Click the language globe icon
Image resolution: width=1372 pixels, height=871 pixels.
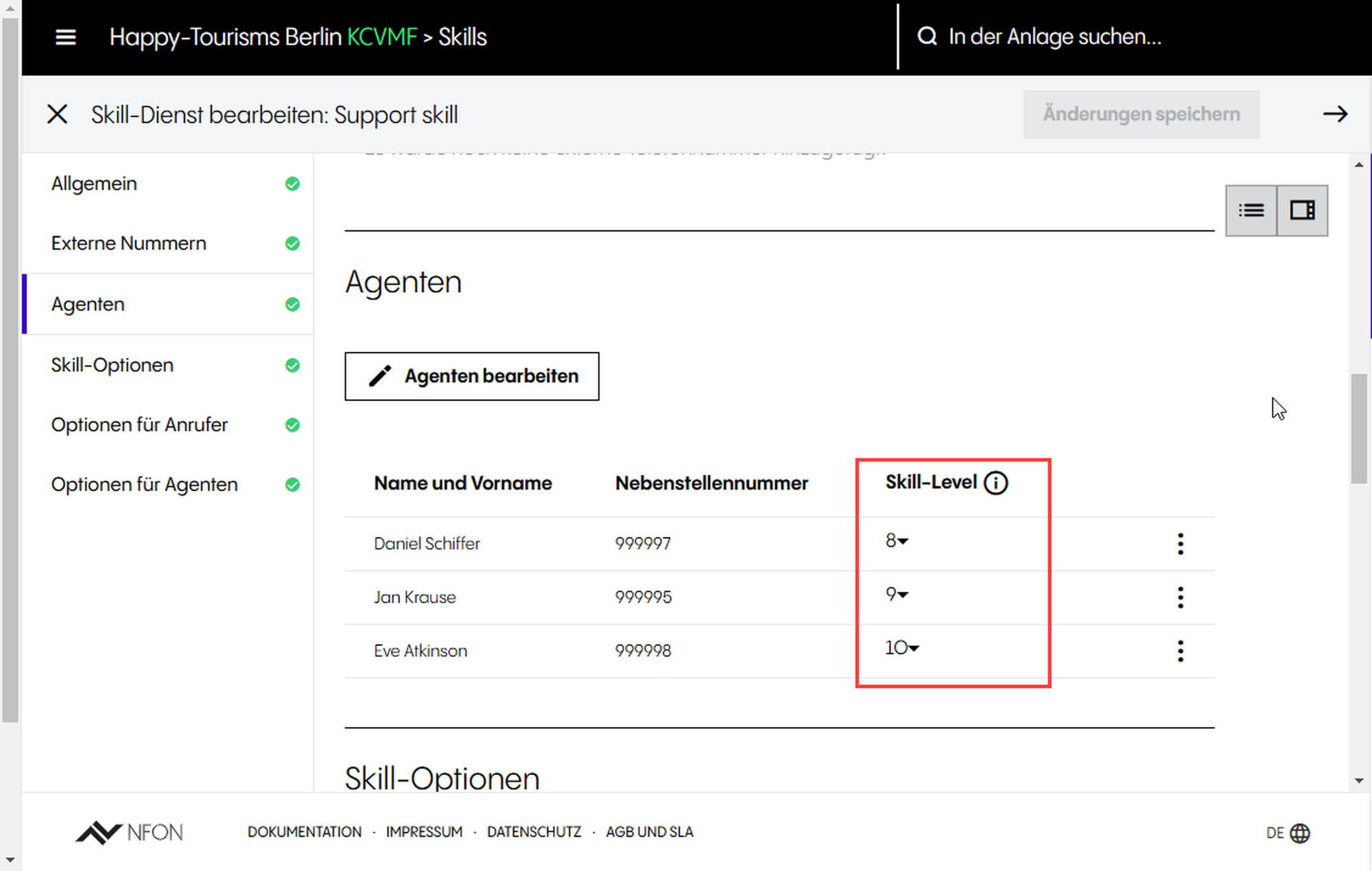pos(1299,833)
